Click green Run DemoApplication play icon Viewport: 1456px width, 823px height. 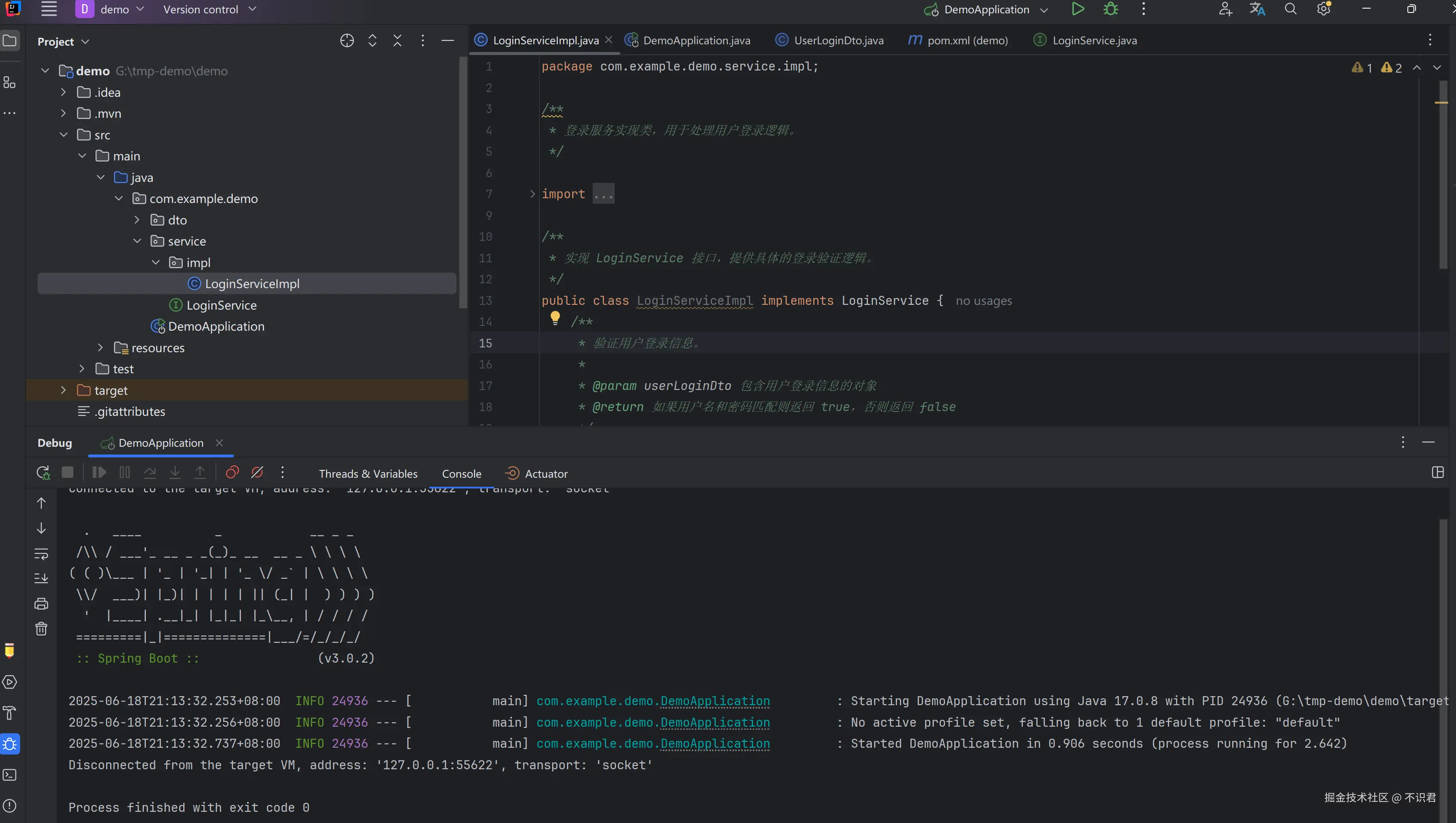coord(1078,9)
